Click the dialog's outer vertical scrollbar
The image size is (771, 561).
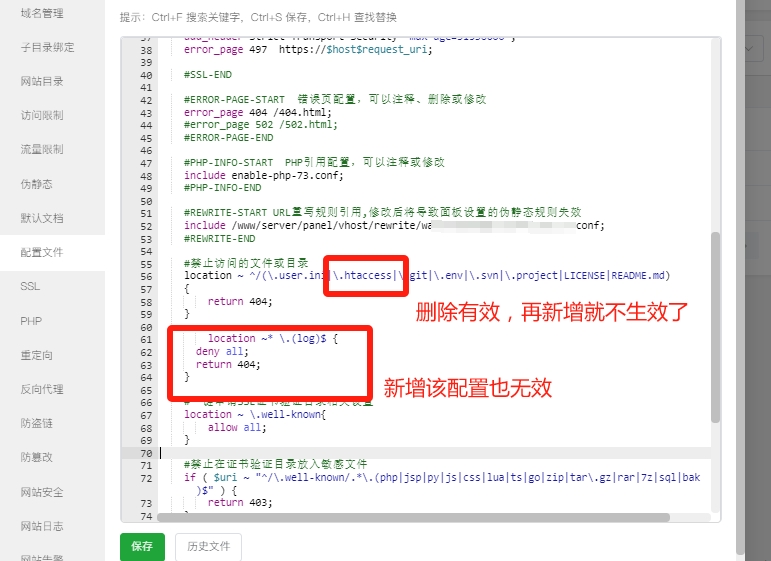coord(740,277)
